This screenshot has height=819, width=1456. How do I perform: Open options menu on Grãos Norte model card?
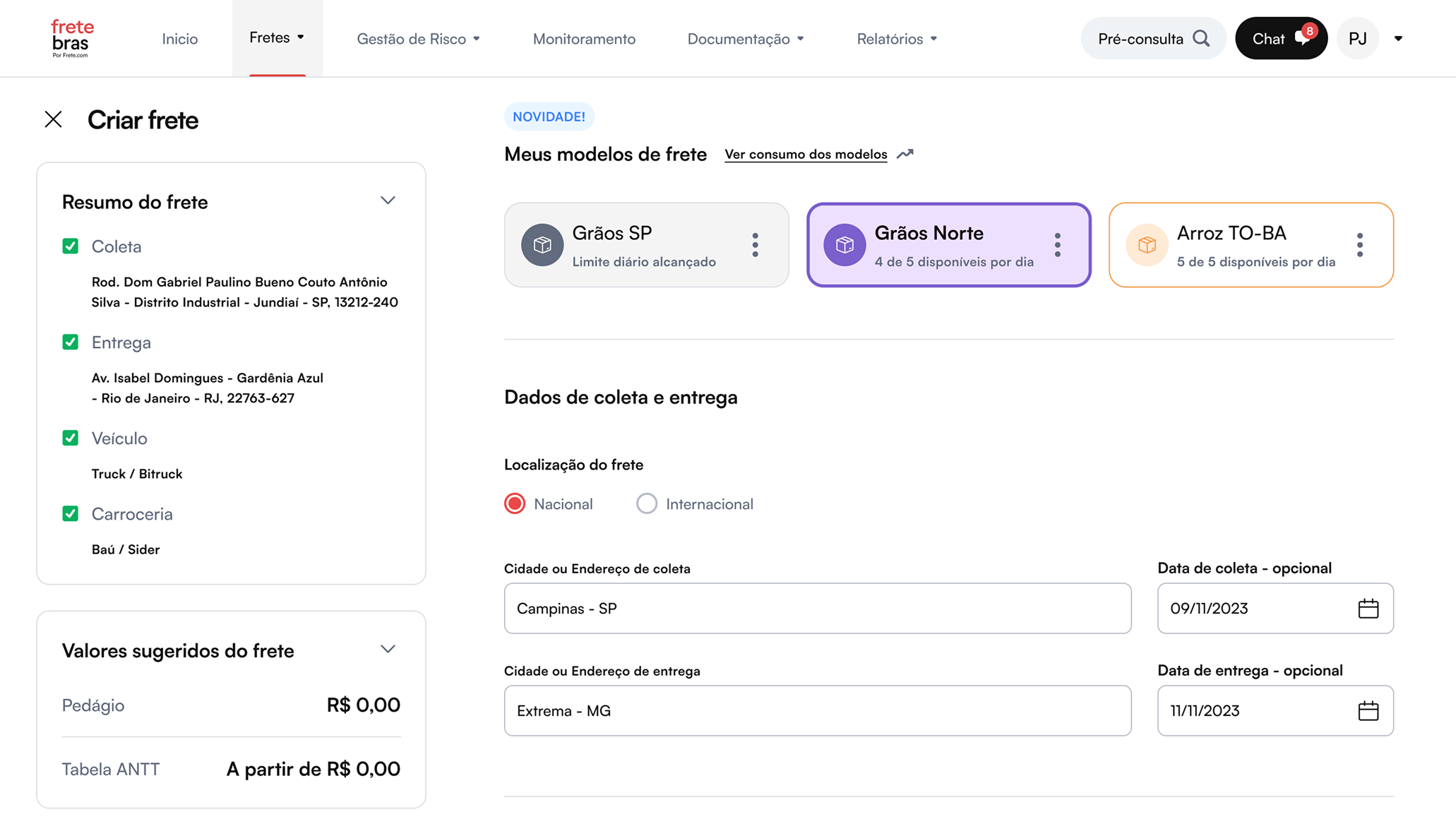coord(1057,245)
